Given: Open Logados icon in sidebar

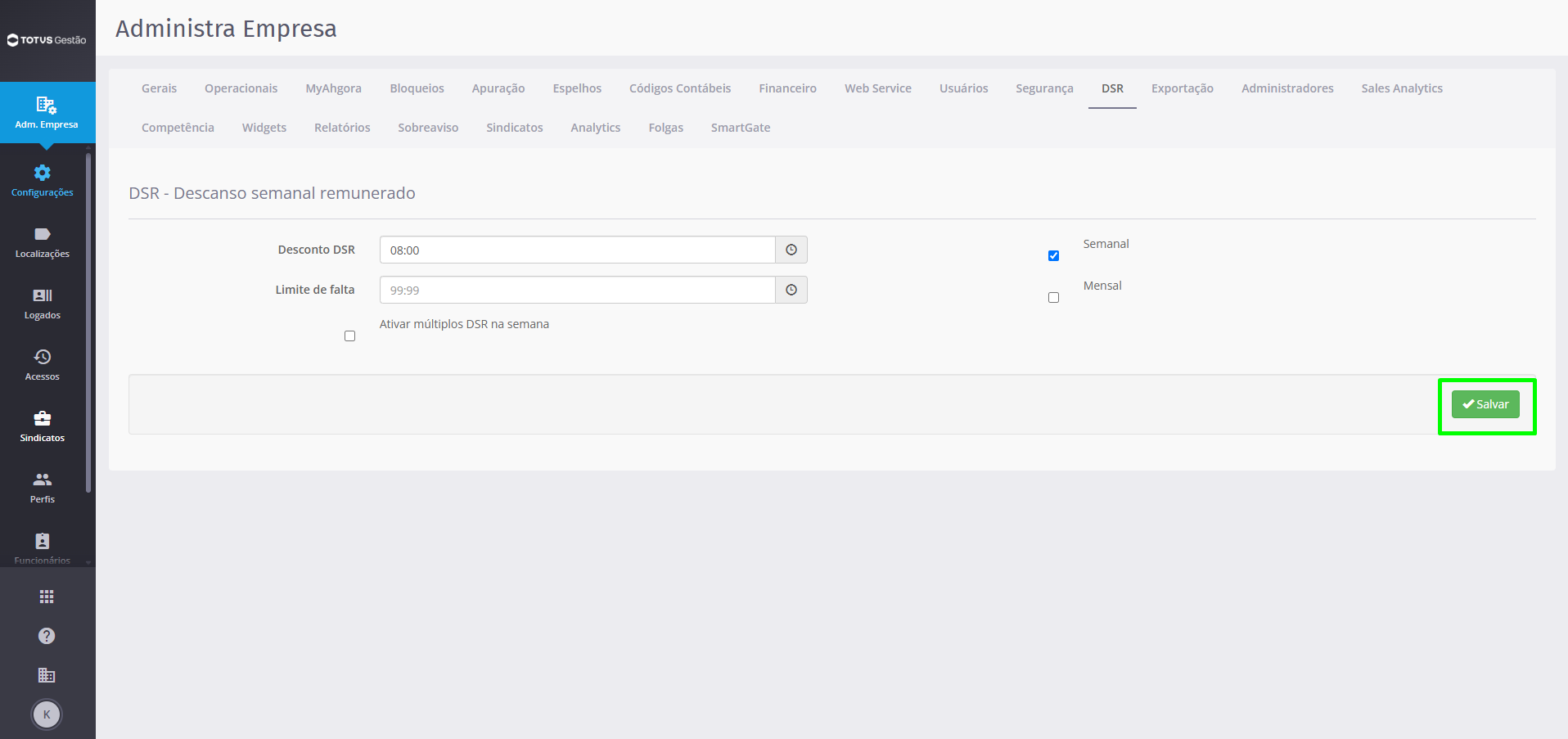Looking at the screenshot, I should point(43,295).
